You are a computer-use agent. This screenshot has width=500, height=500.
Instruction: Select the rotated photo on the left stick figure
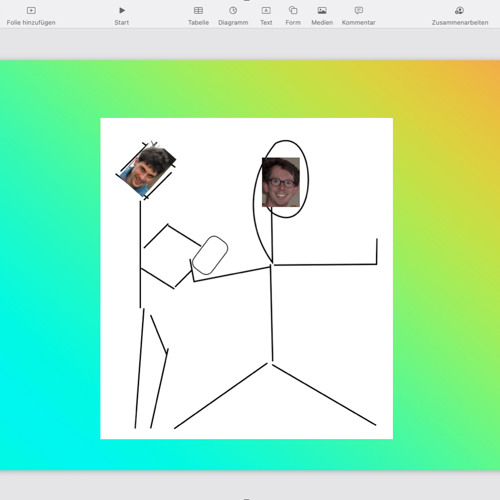pos(148,171)
